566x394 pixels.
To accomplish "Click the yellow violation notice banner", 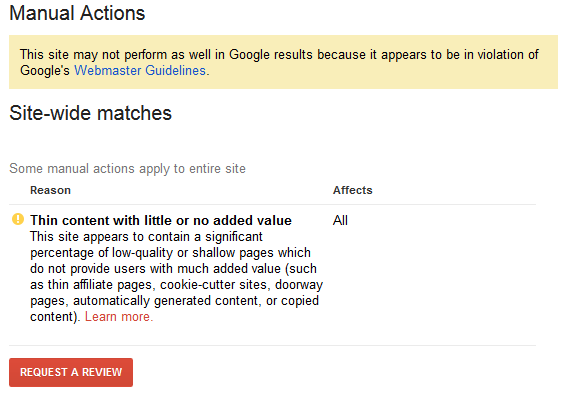I will point(283,62).
